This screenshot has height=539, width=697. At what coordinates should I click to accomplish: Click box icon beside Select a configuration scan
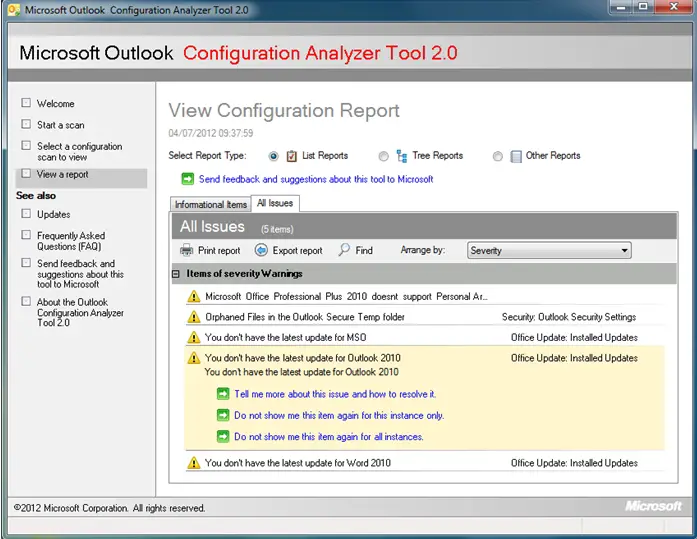click(x=26, y=145)
